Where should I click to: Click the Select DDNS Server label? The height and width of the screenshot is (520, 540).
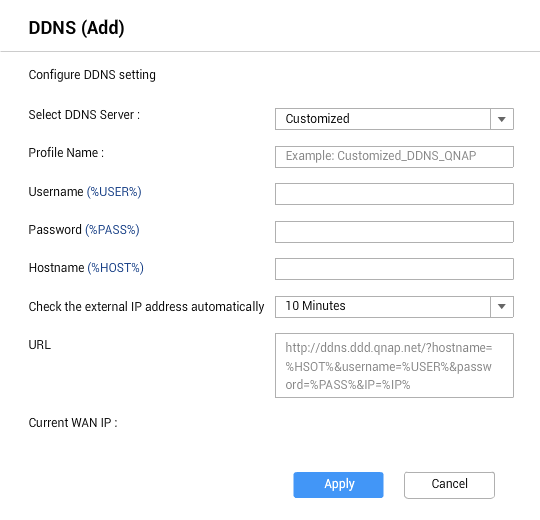84,115
